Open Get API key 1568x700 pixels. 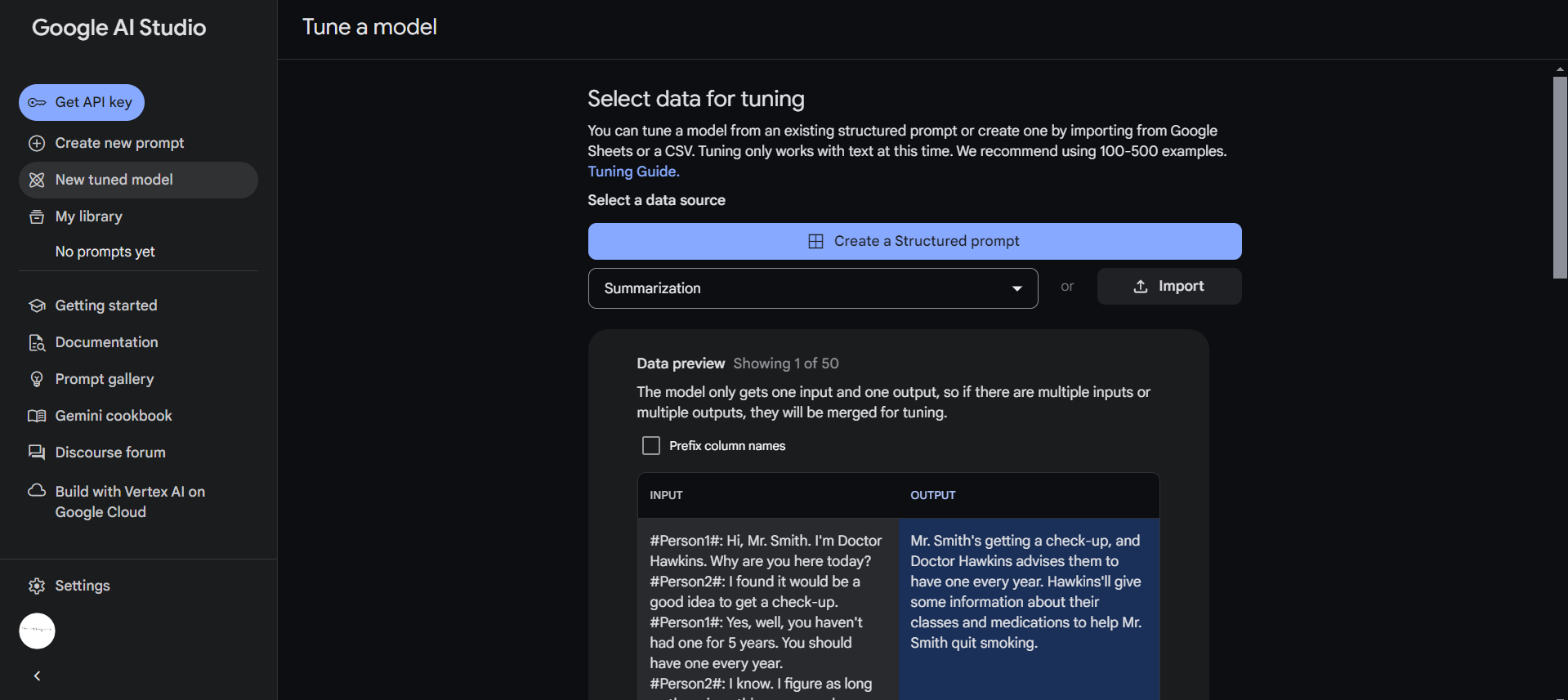click(x=82, y=102)
